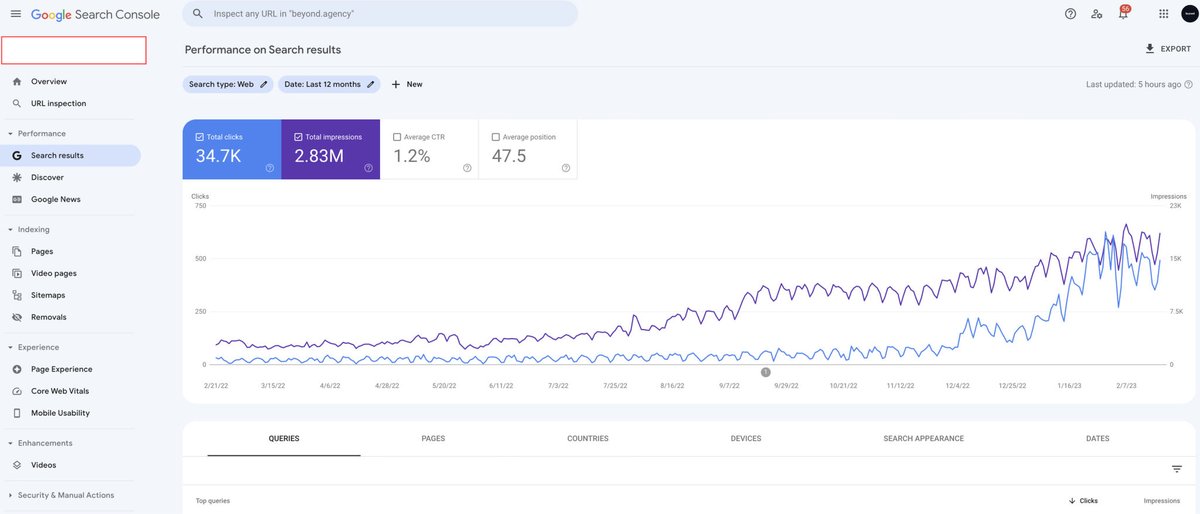The image size is (1200, 514).
Task: Open the main hamburger menu
Action: pyautogui.click(x=15, y=14)
